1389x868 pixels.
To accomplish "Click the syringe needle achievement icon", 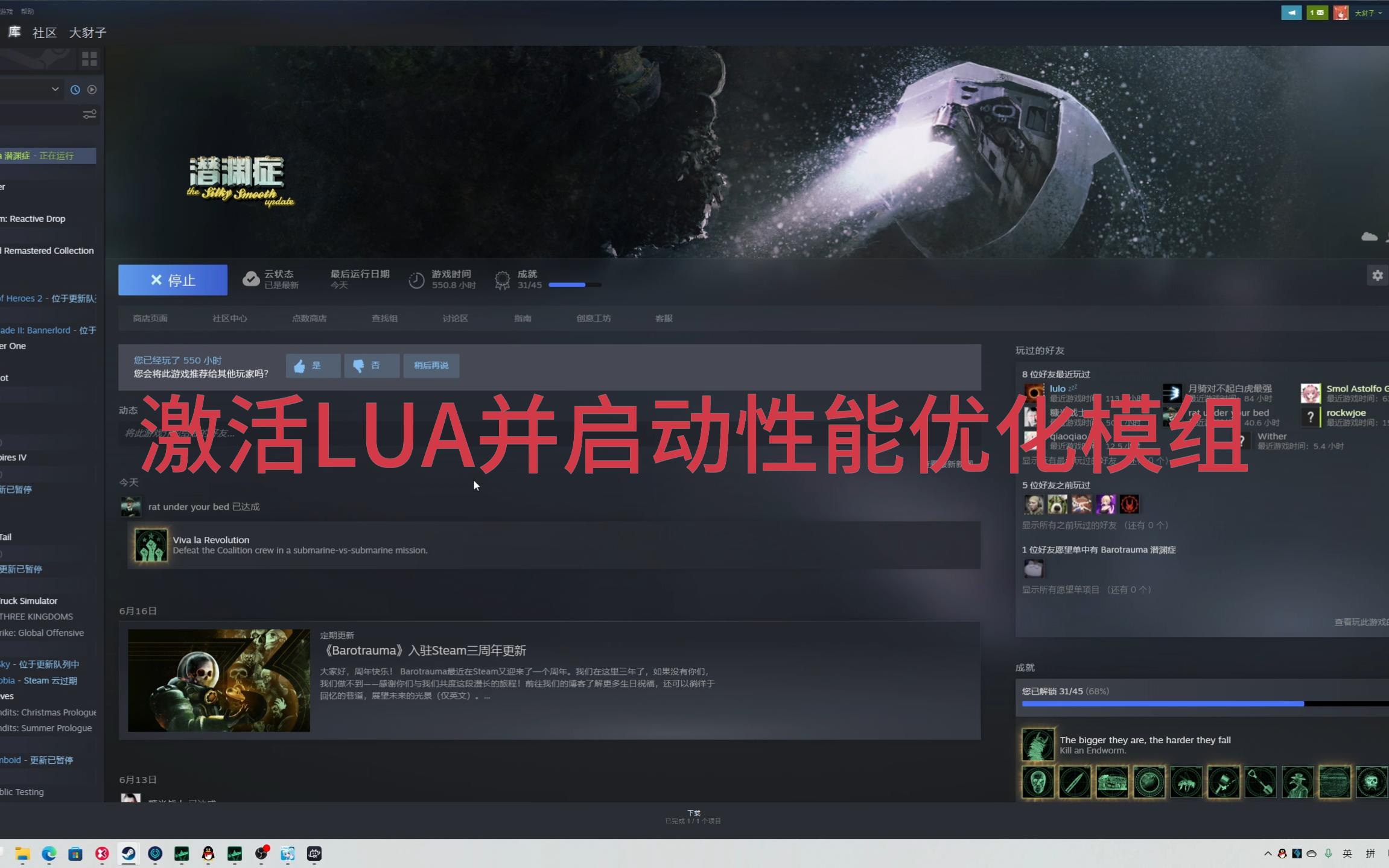I will tap(1075, 782).
